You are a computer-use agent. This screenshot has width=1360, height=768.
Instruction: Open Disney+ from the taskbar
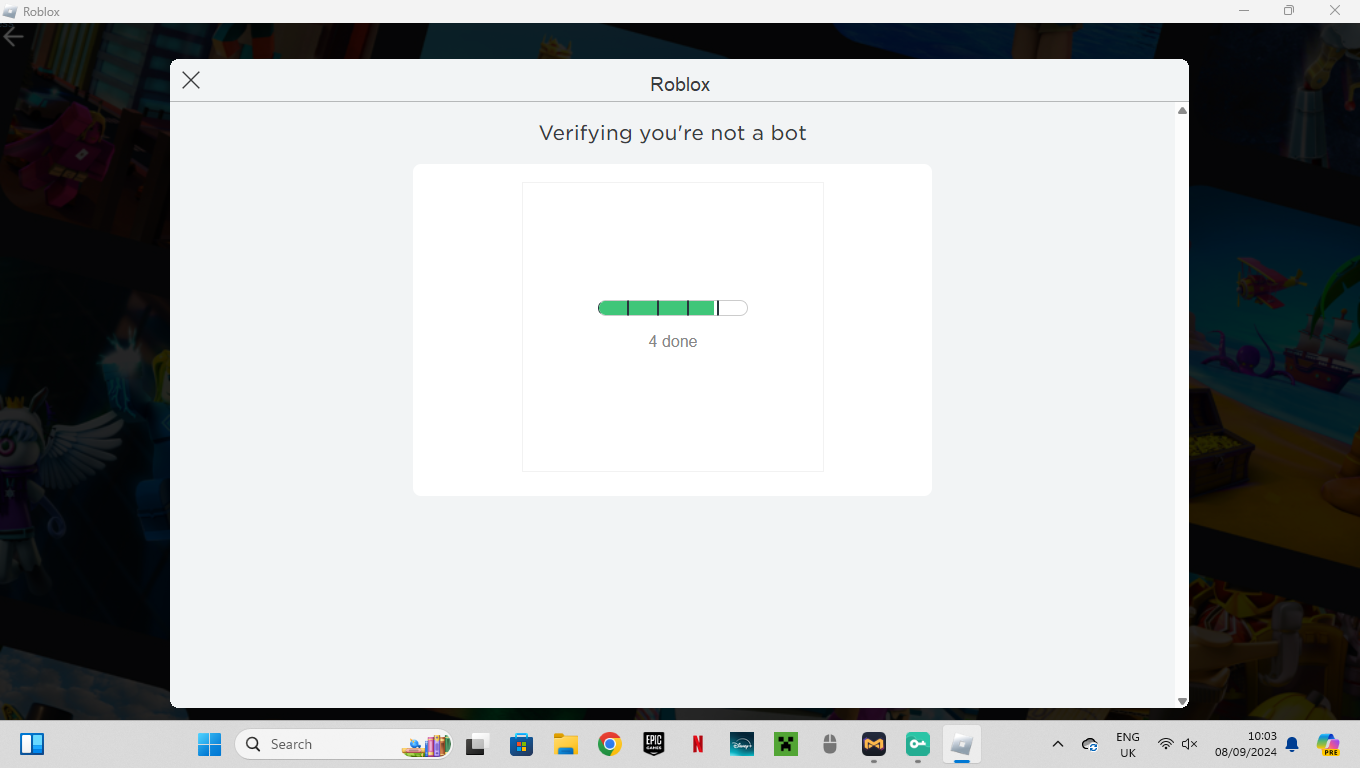point(742,744)
